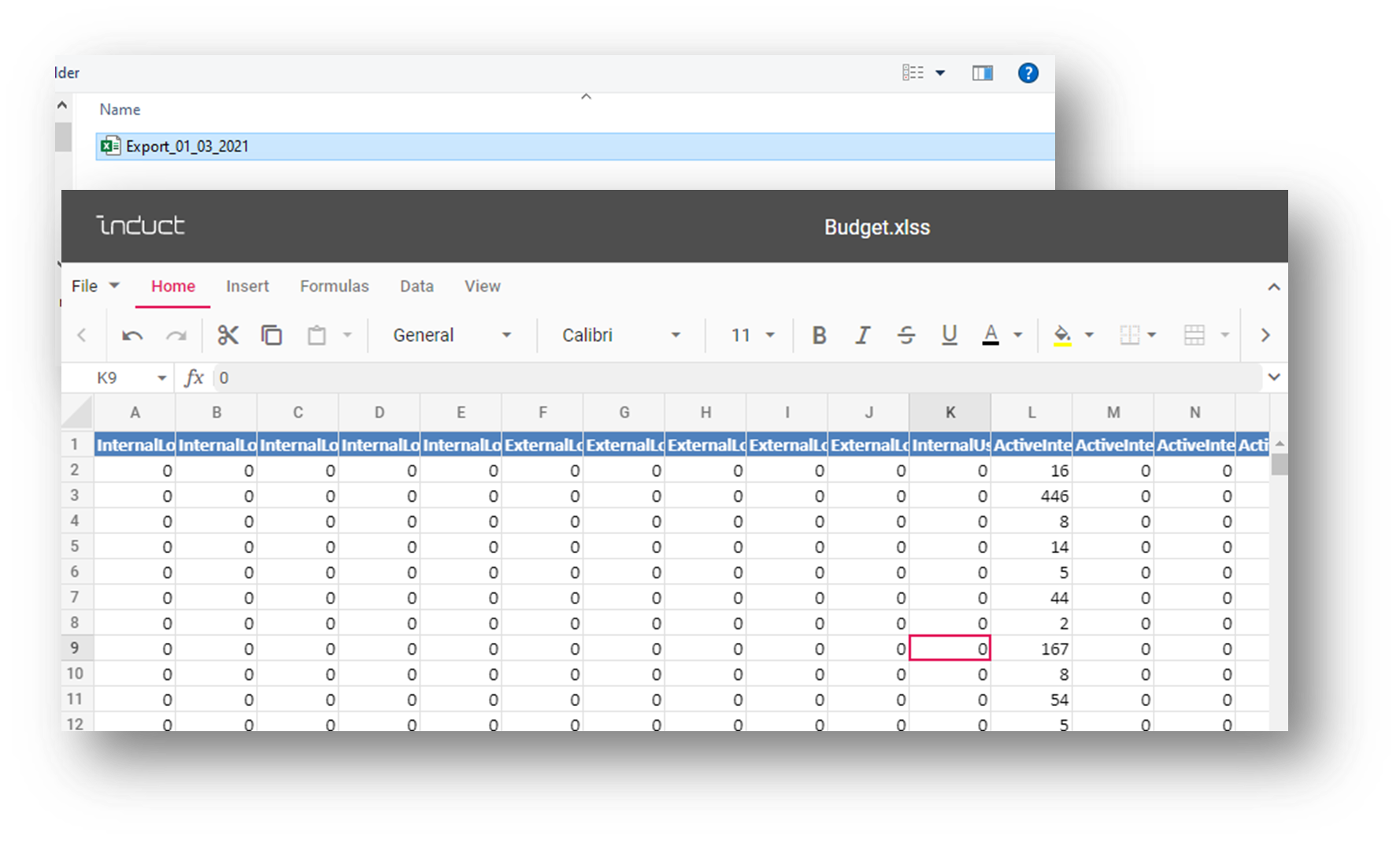Open view options dropdown in folder window
The height and width of the screenshot is (843, 1400).
click(940, 73)
